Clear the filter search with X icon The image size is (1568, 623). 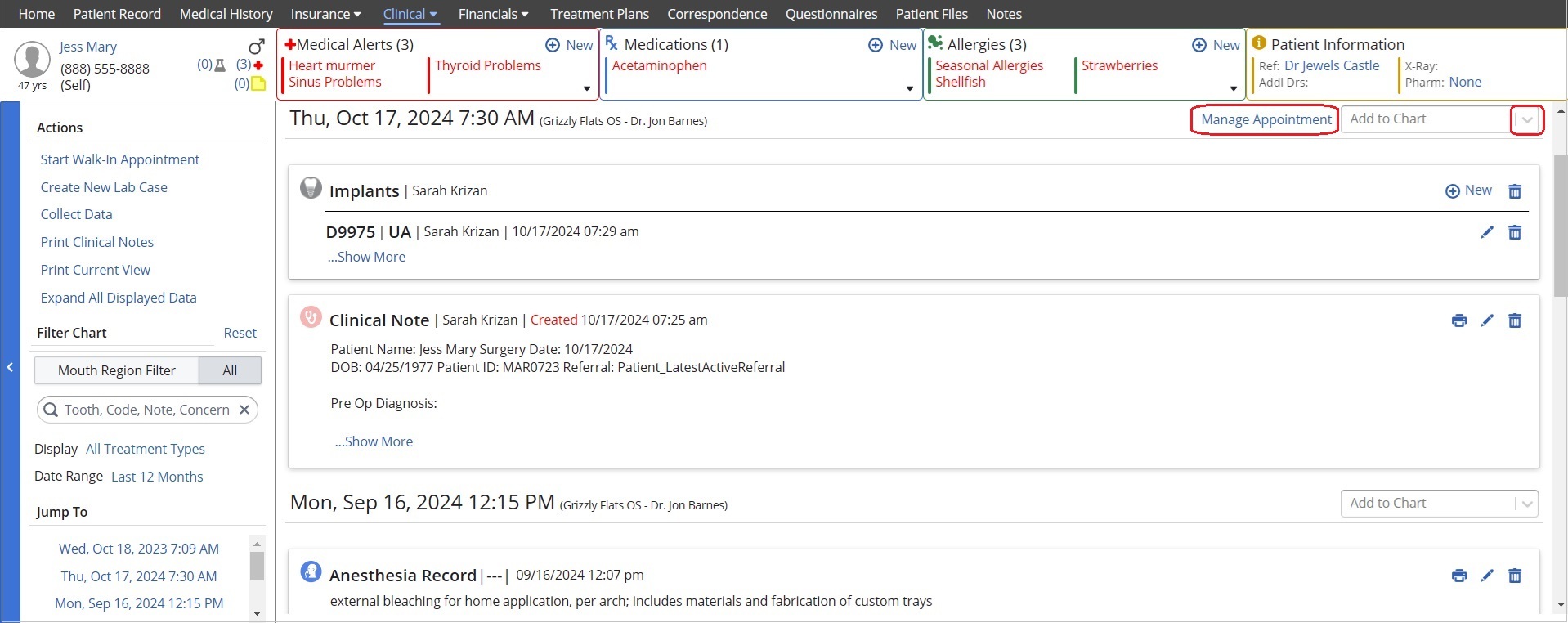(x=244, y=410)
